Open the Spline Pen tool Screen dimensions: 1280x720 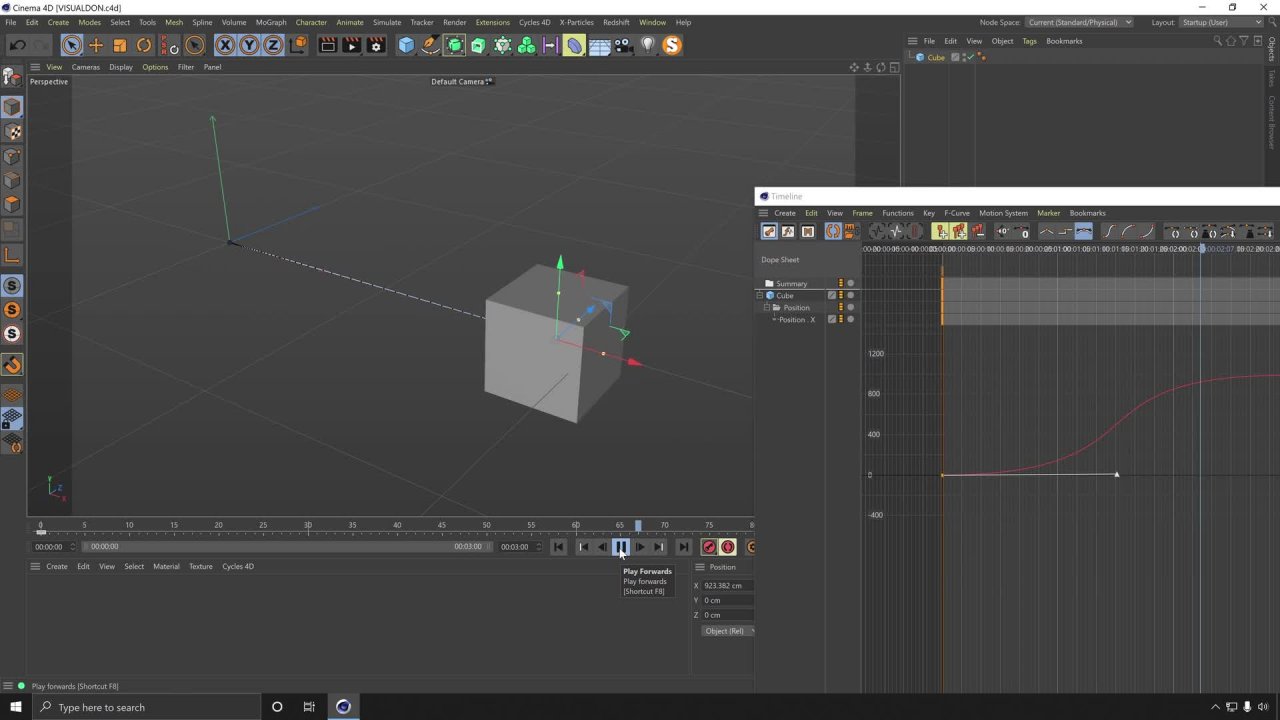tap(430, 45)
